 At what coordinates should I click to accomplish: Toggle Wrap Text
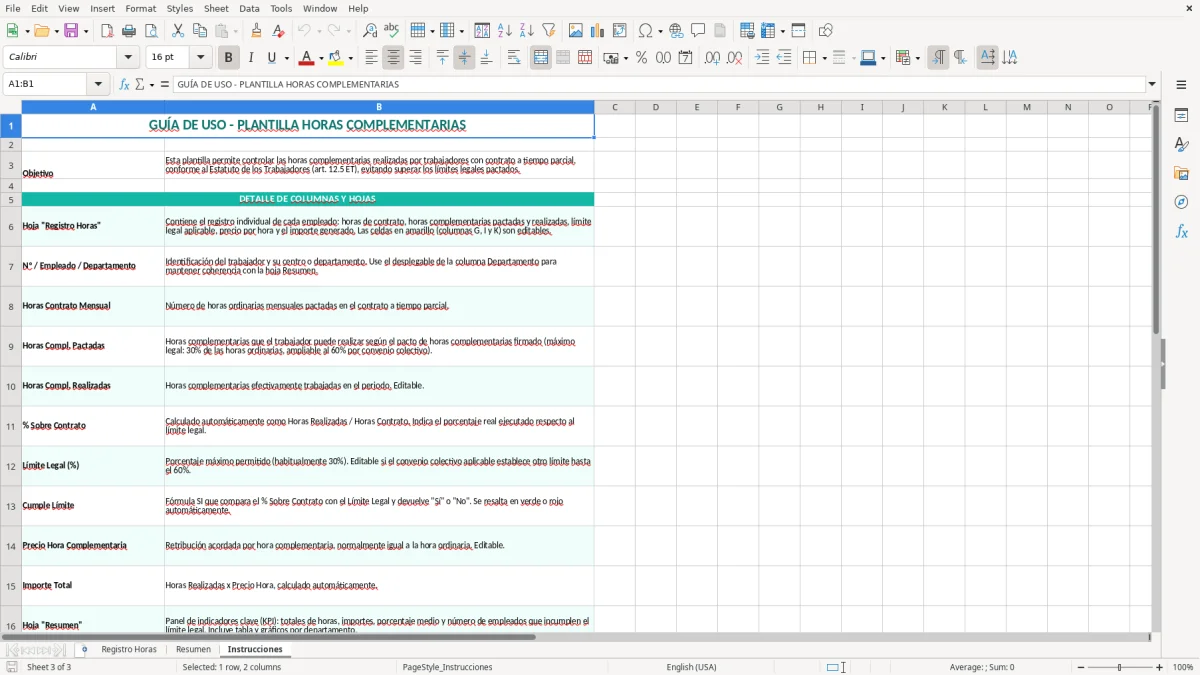click(x=514, y=58)
